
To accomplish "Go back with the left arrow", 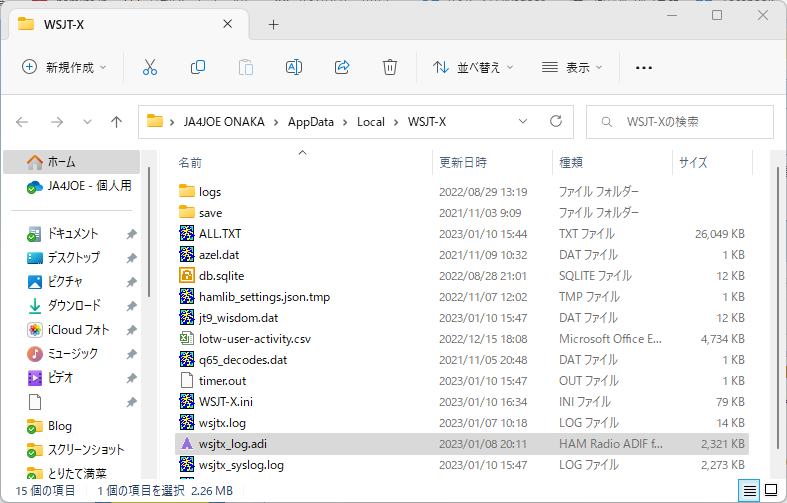I will (x=22, y=121).
